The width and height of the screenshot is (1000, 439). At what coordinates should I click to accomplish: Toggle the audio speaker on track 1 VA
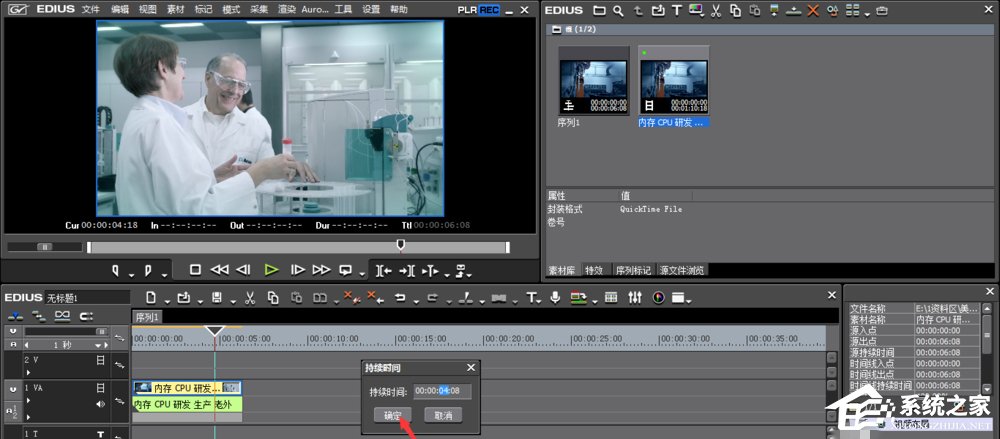[x=100, y=404]
